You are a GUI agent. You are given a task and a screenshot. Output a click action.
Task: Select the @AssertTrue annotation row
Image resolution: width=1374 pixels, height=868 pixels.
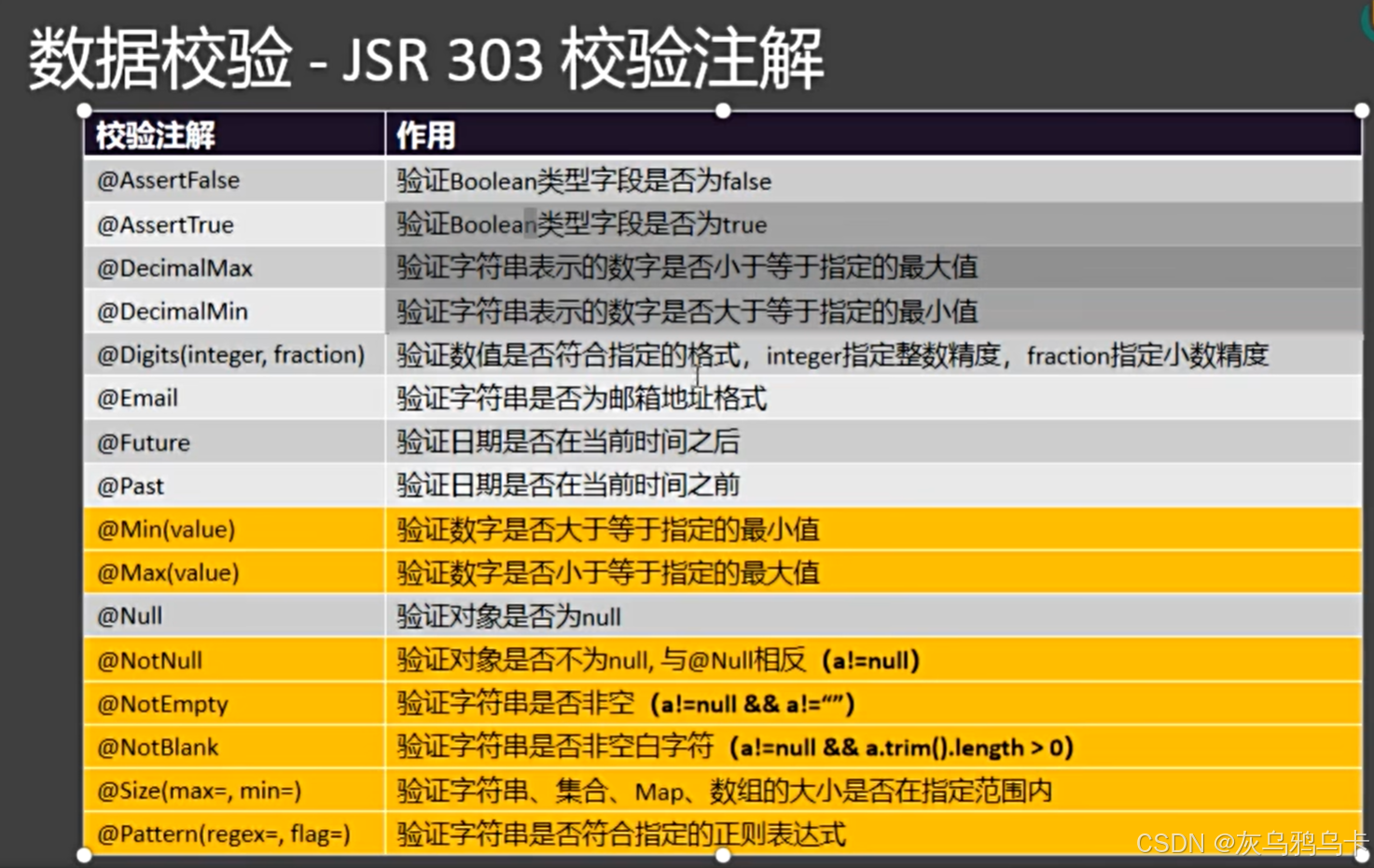point(166,225)
